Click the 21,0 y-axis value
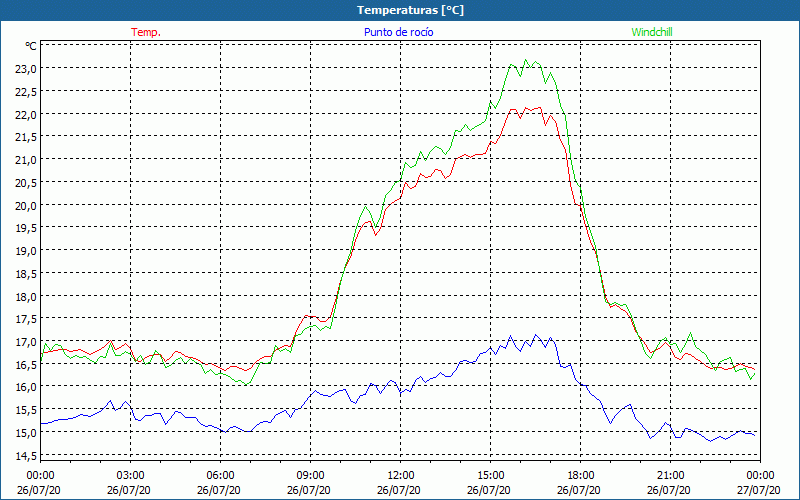This screenshot has width=800, height=500. [26, 160]
